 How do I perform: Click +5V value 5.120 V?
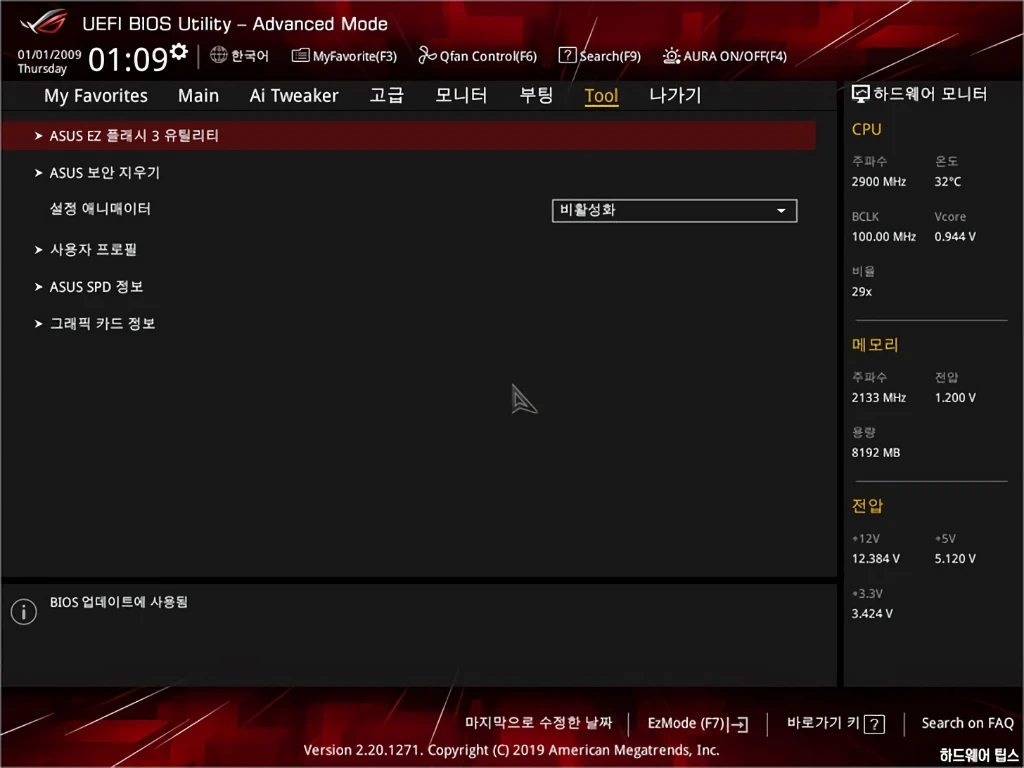(955, 559)
